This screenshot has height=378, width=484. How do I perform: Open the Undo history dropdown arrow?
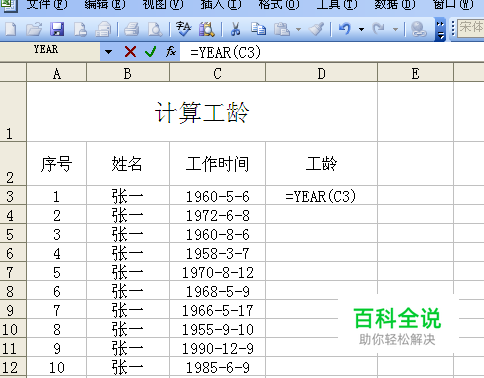(x=361, y=29)
